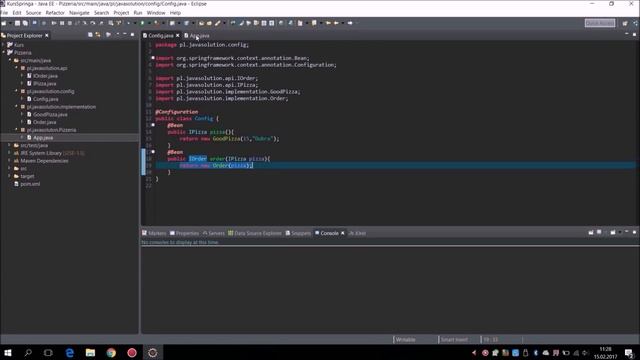Switch to the Data Source Explorer tab

point(255,233)
